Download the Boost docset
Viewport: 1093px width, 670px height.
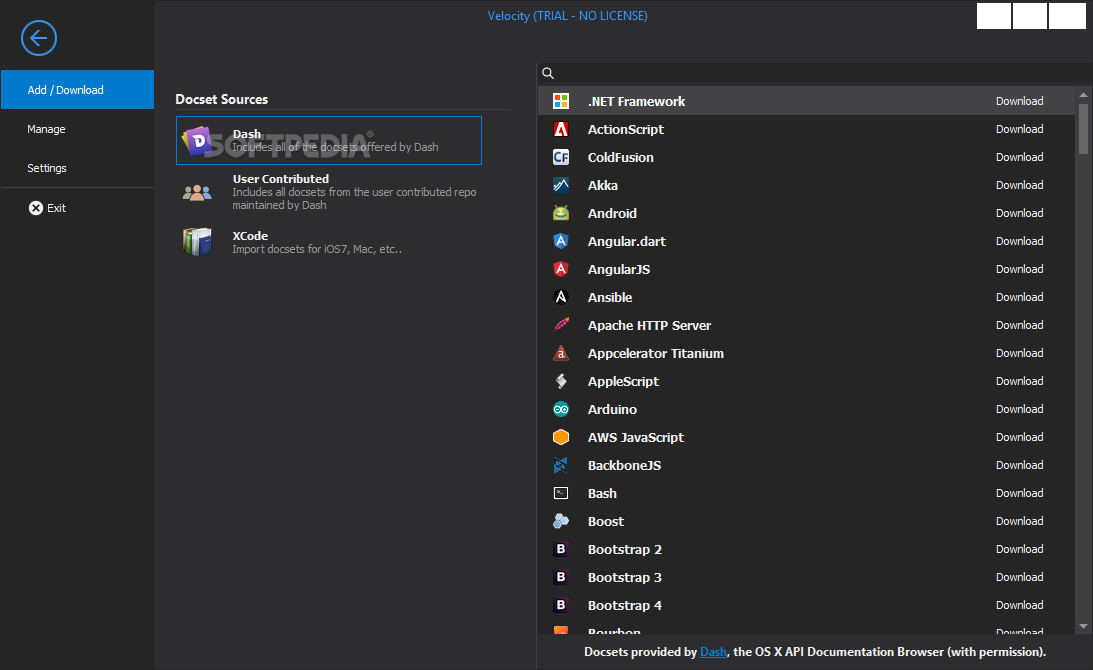[x=1019, y=521]
